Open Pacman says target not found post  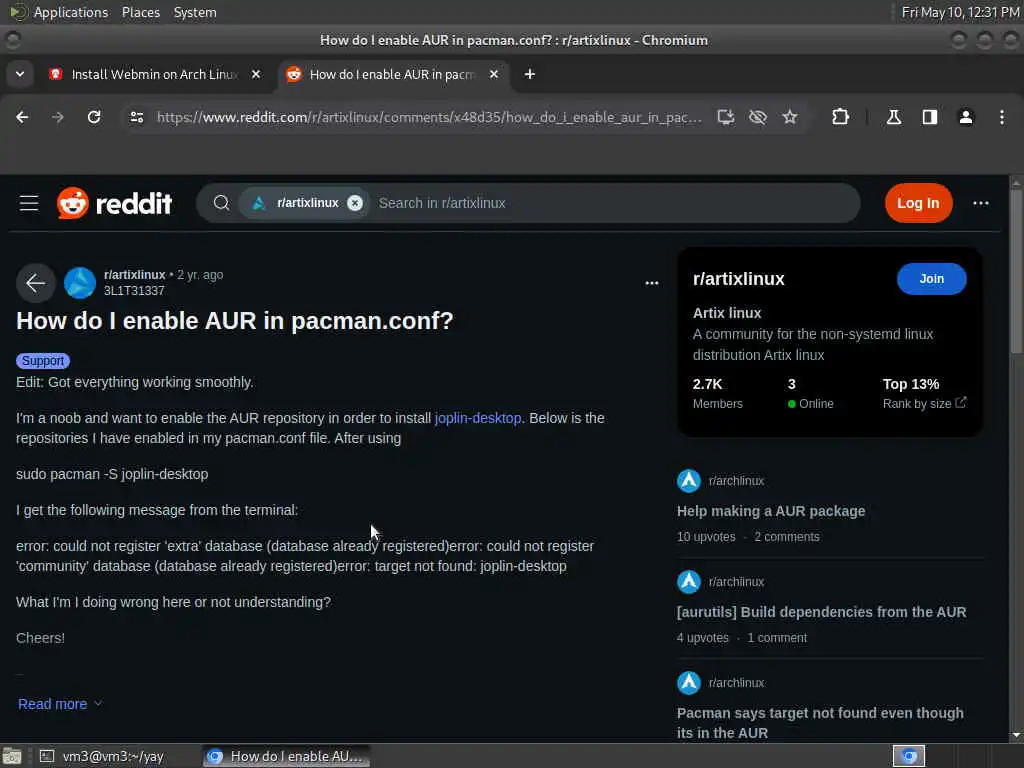coord(820,722)
